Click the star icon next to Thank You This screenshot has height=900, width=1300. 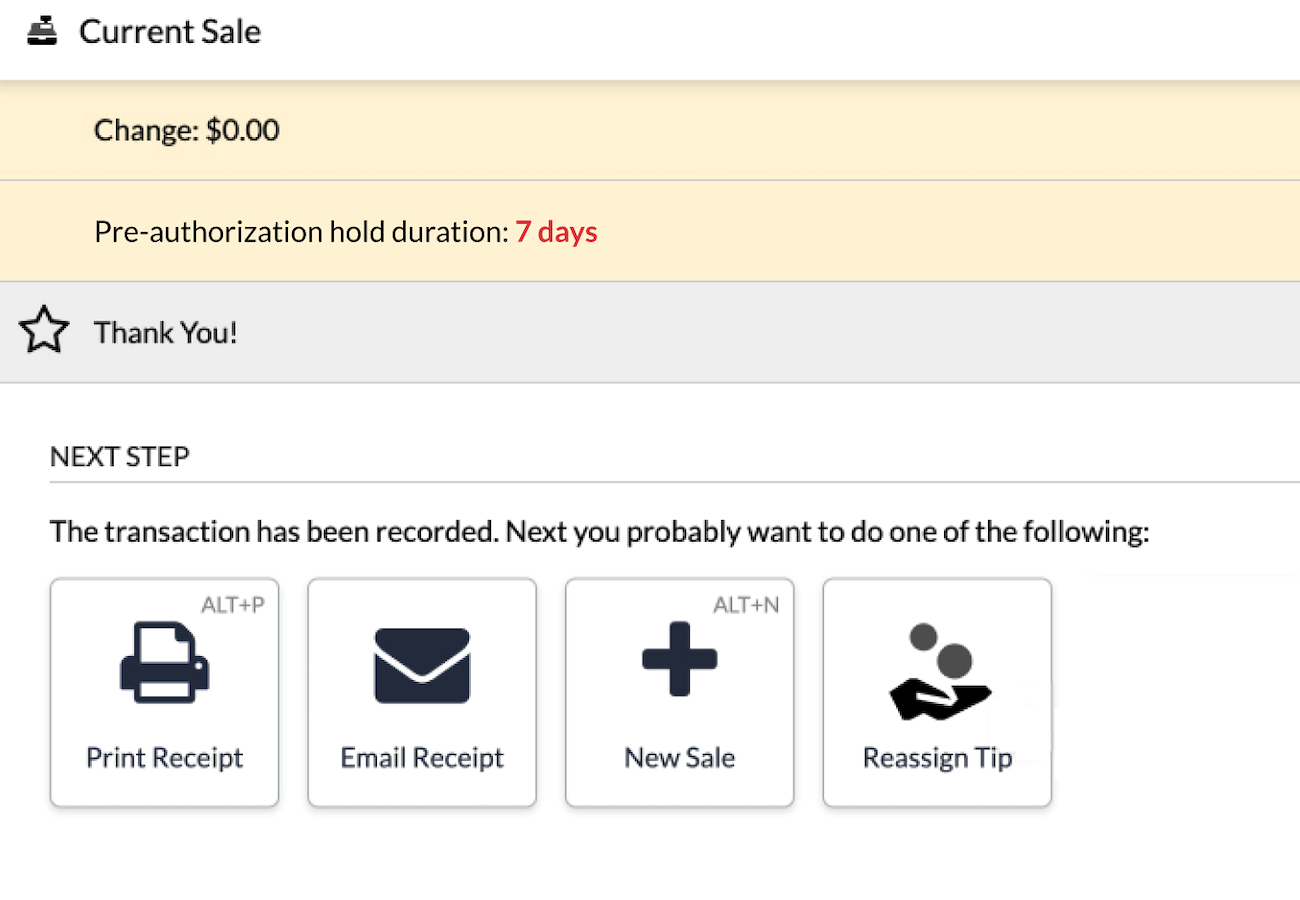(43, 329)
